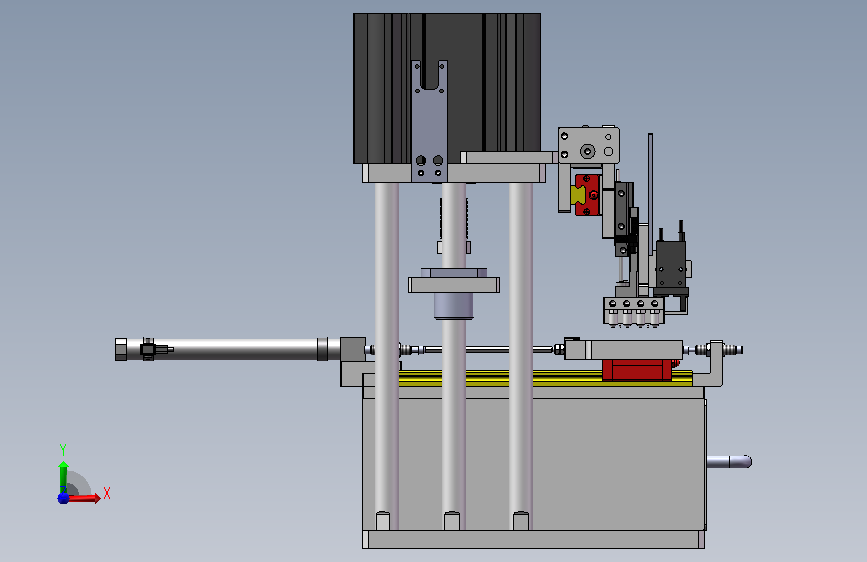
Task: Select the yellow rail section in red block
Action: click(x=577, y=195)
